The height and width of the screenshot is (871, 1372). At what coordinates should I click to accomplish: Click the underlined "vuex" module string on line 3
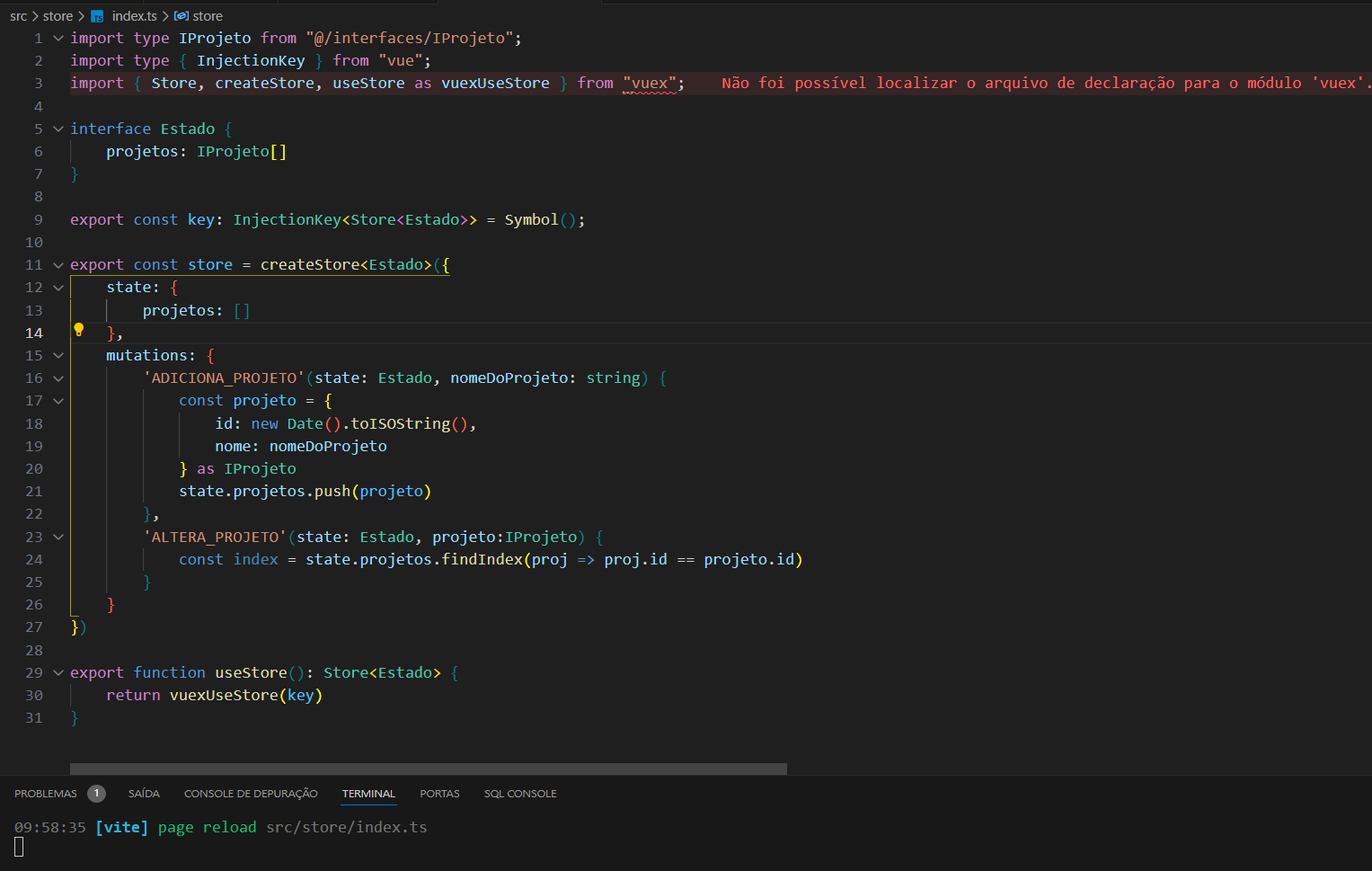[650, 84]
